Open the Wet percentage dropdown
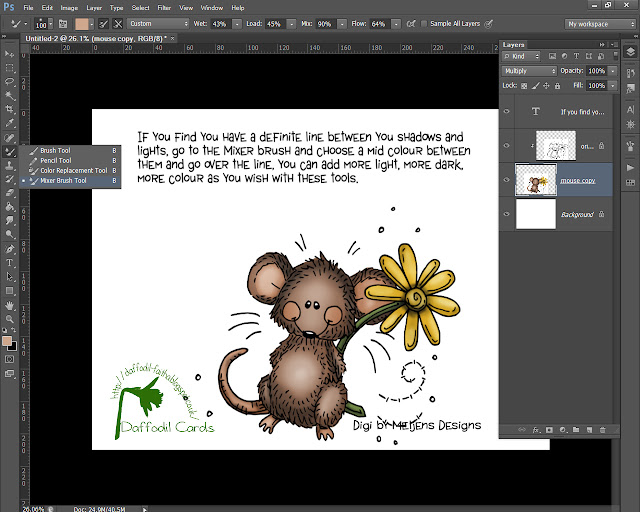Screen dimensions: 640x512 [237, 24]
